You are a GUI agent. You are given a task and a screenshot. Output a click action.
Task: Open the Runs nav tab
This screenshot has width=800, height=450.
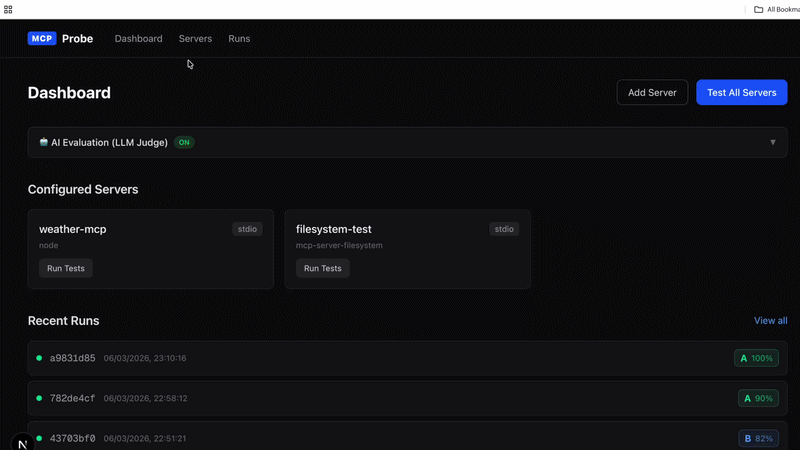coord(239,39)
